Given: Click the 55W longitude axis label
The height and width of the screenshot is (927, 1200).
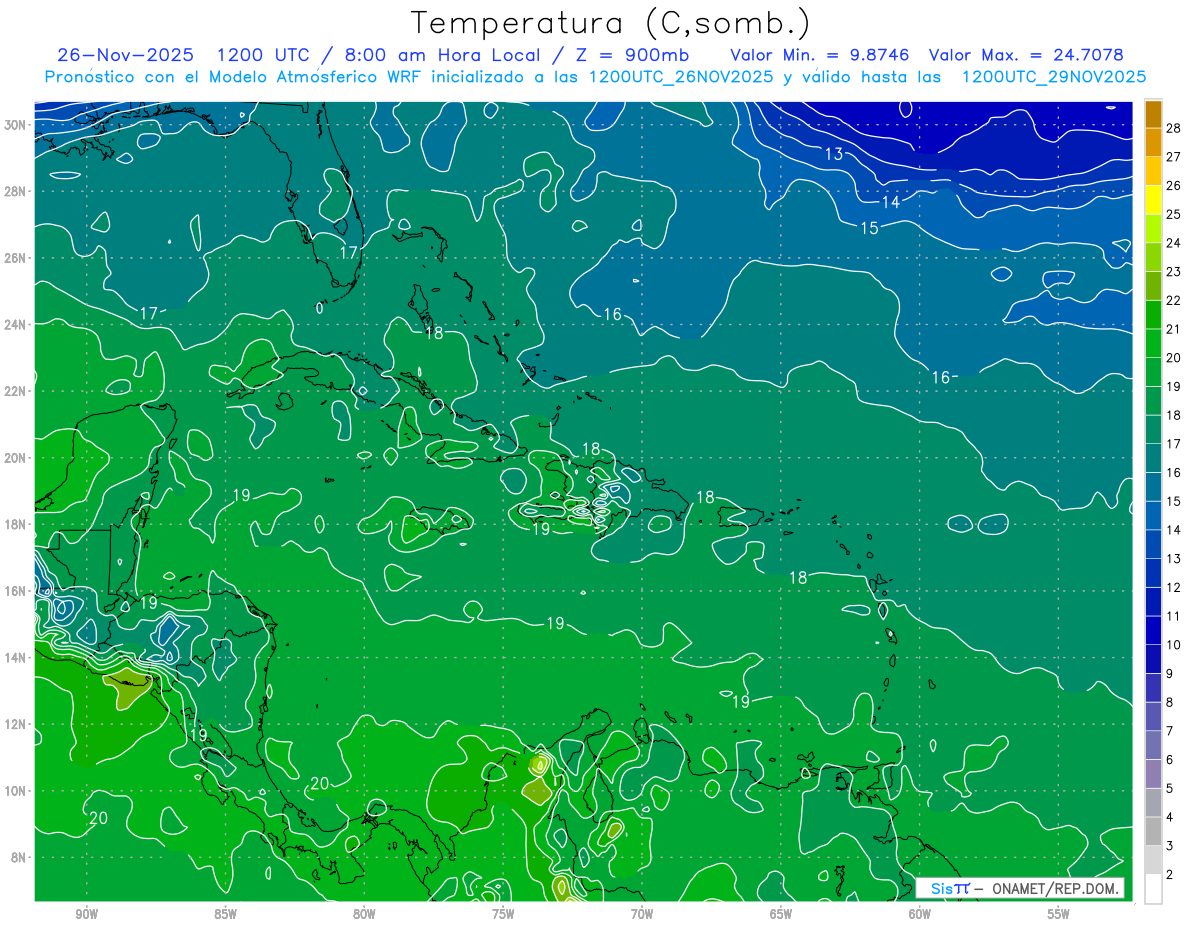Looking at the screenshot, I should click(x=1059, y=914).
